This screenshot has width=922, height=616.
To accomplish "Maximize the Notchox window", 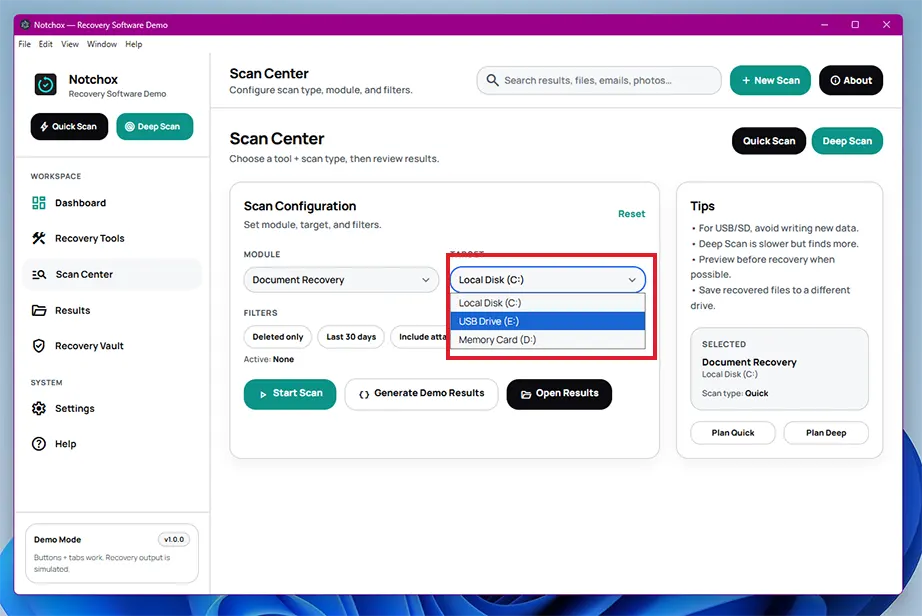I will (855, 25).
